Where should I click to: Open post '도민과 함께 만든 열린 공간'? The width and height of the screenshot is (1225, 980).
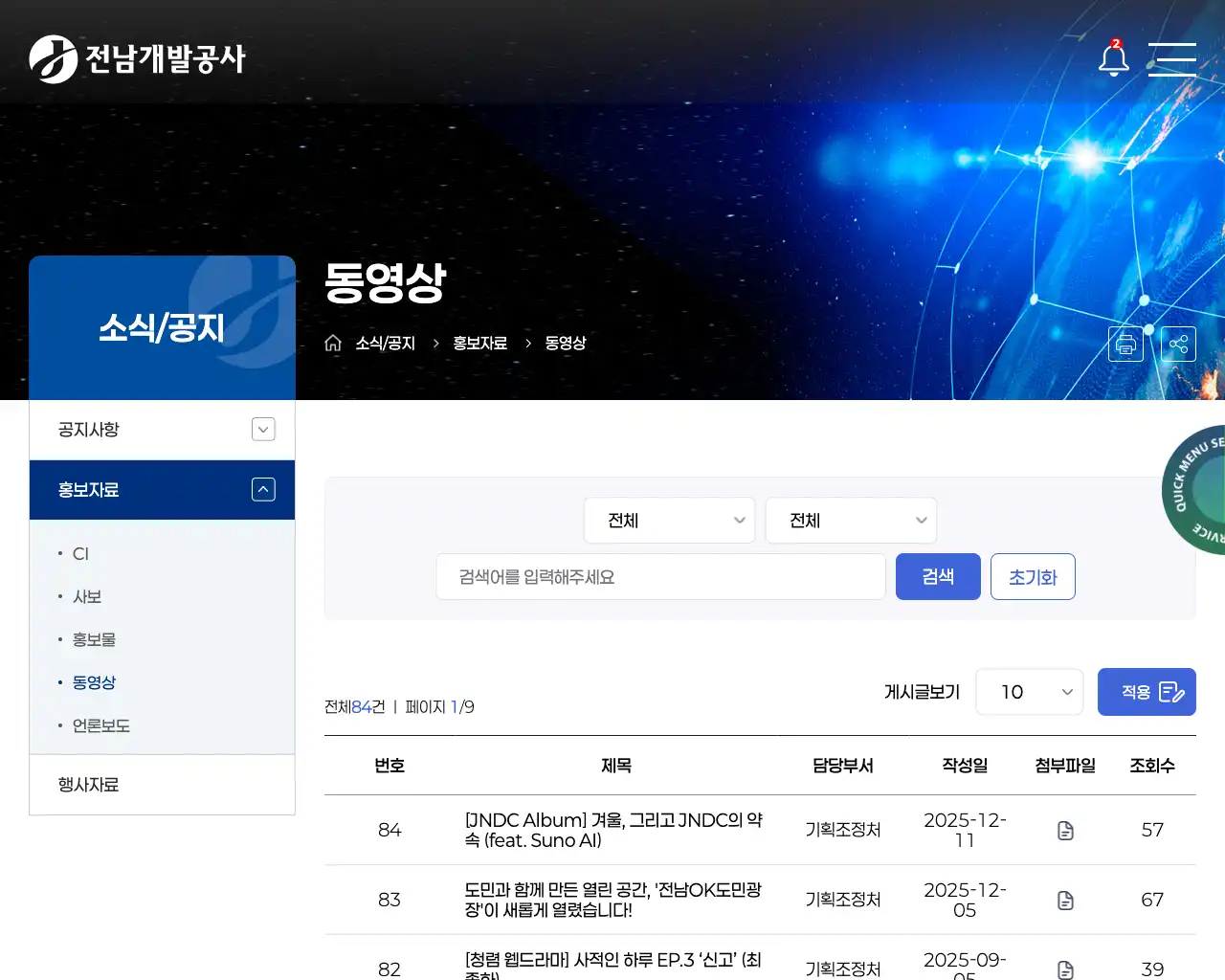coord(613,900)
